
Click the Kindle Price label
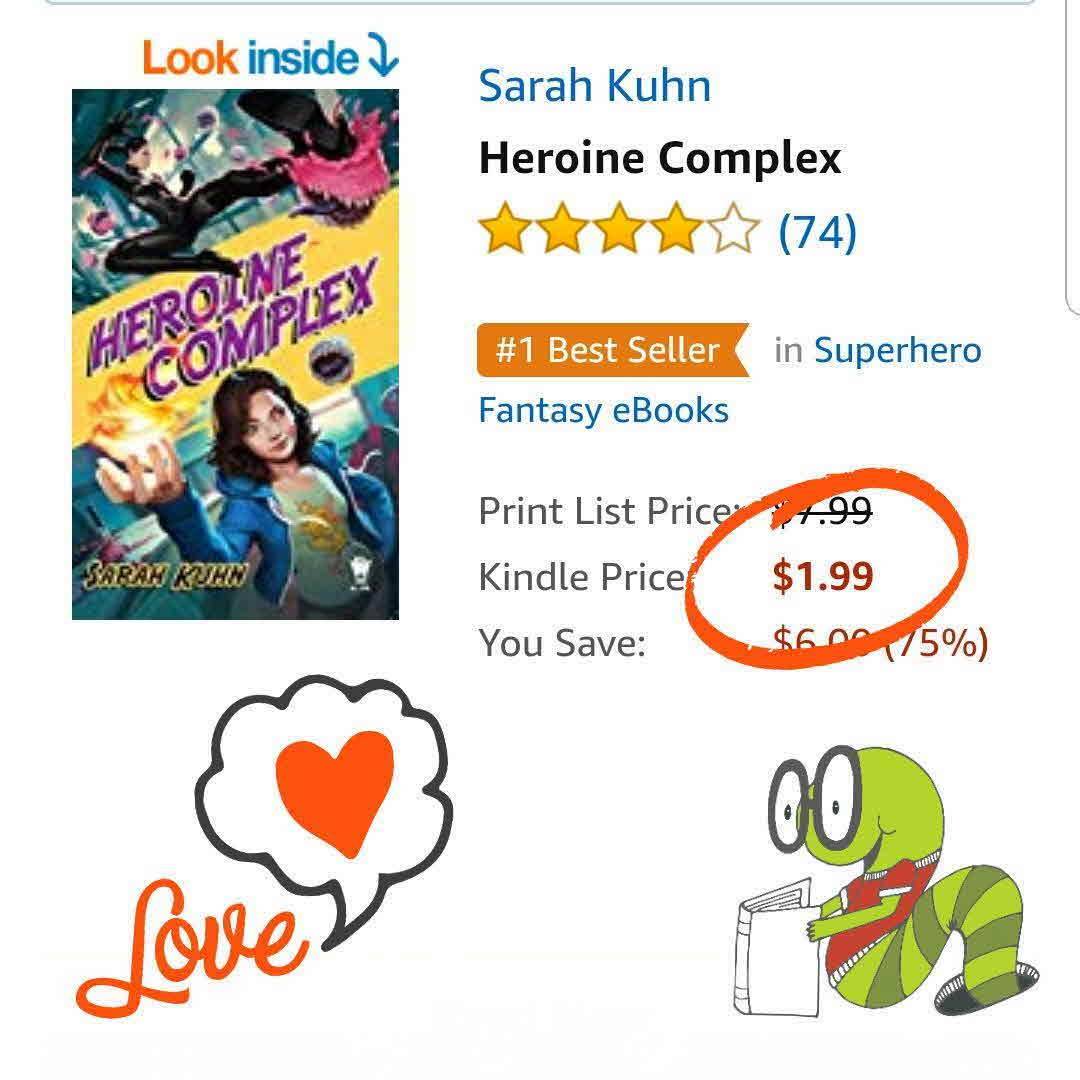click(x=581, y=577)
